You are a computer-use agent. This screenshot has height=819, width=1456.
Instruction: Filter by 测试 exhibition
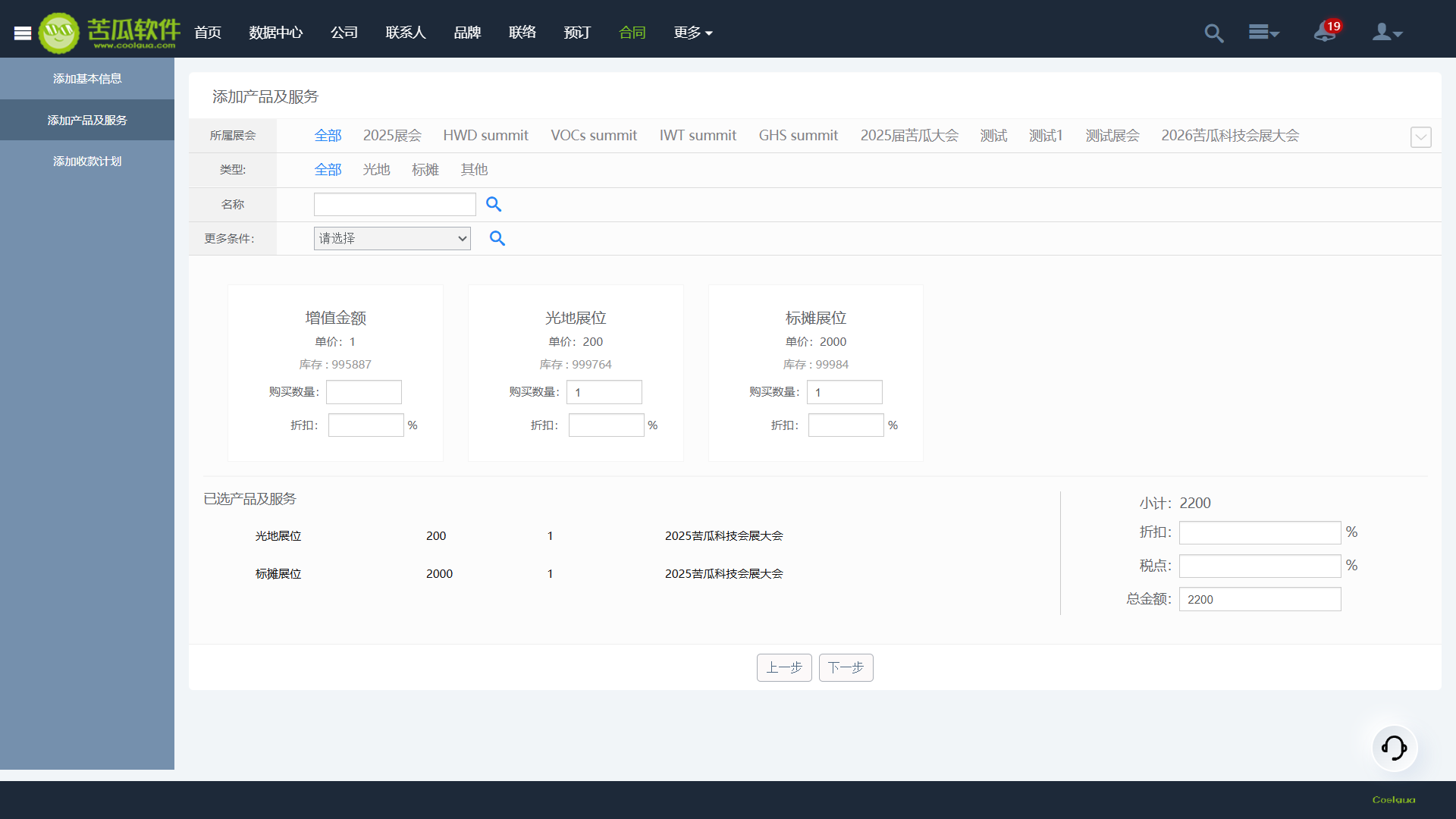pos(993,136)
